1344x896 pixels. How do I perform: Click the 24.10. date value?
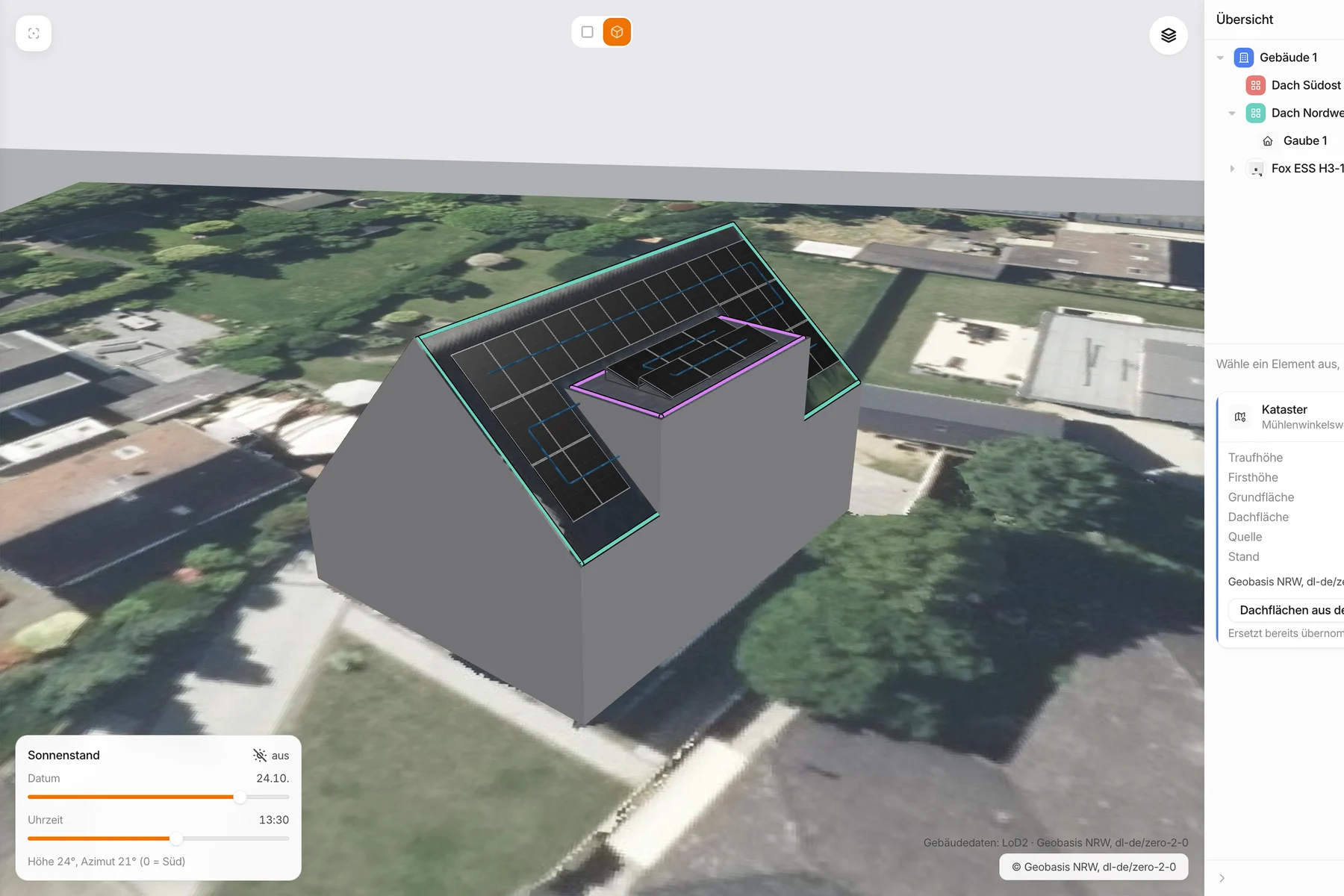coord(273,778)
